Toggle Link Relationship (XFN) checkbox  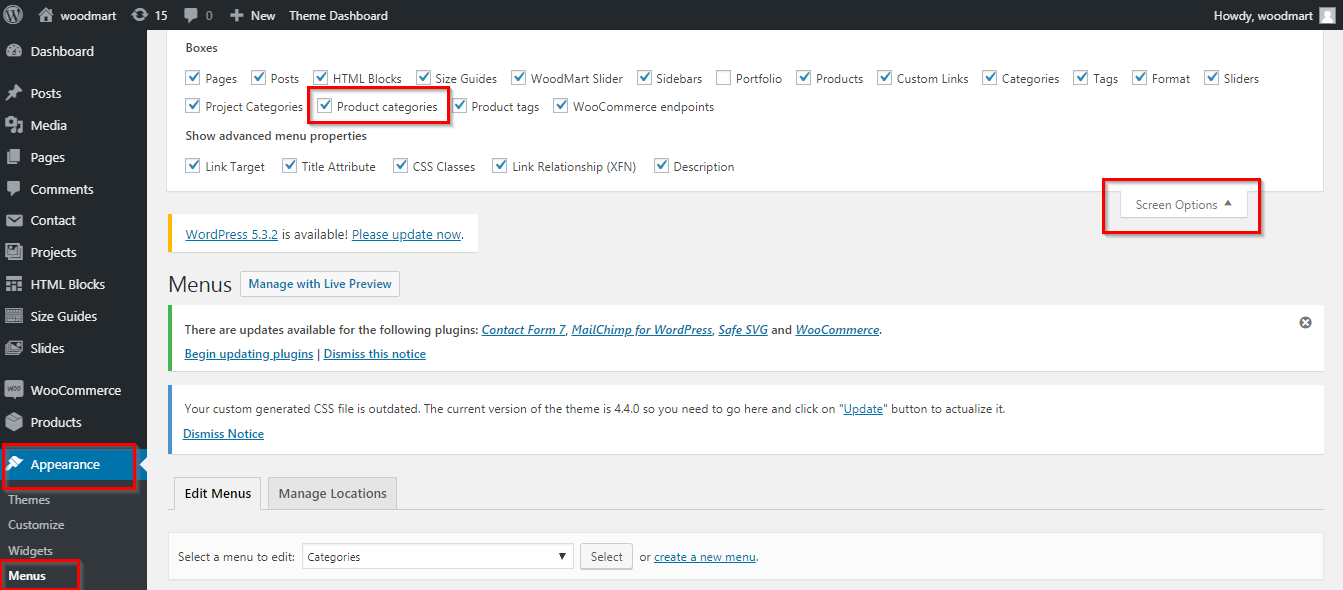(500, 165)
